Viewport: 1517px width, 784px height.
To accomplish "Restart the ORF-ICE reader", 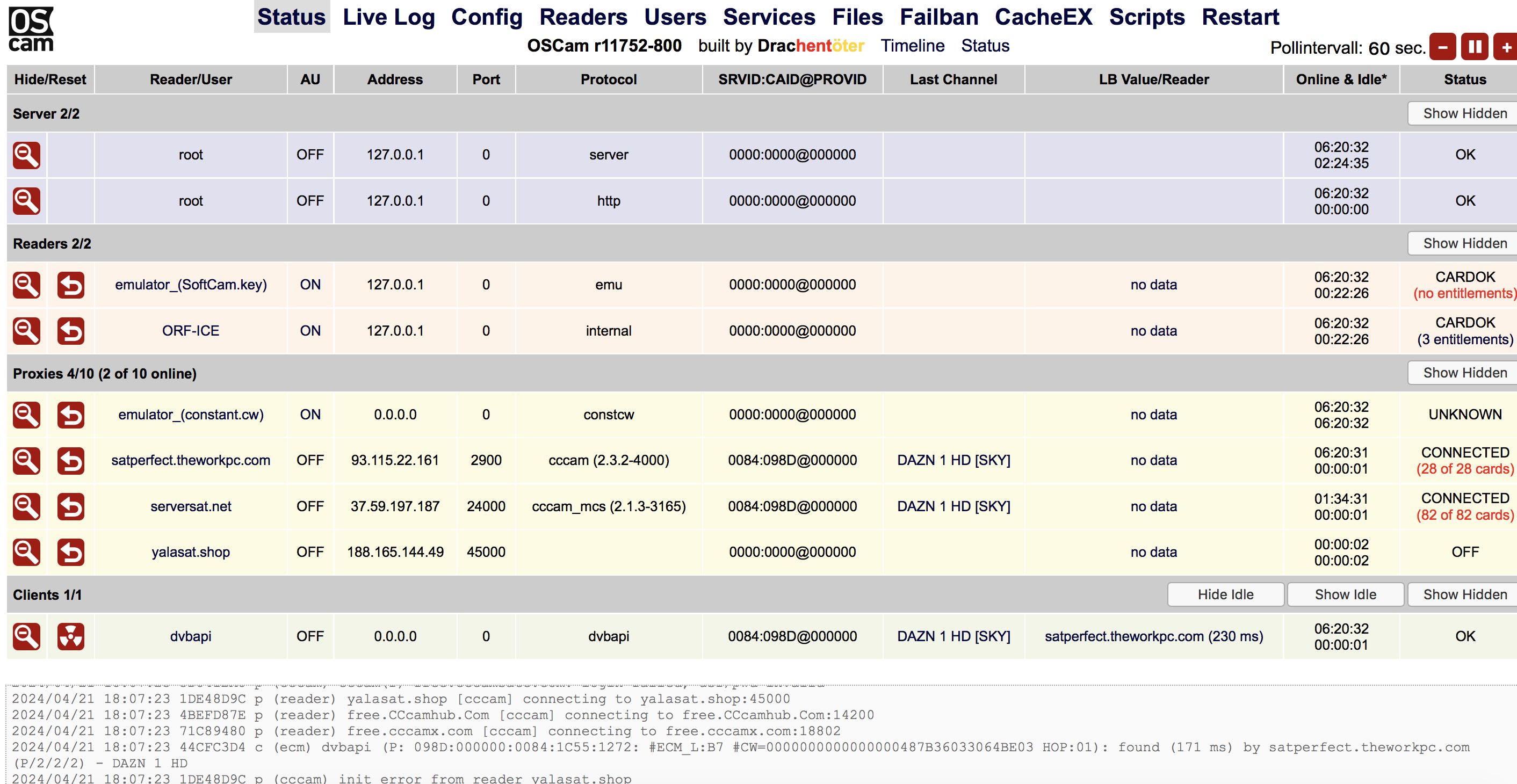I will pos(71,331).
